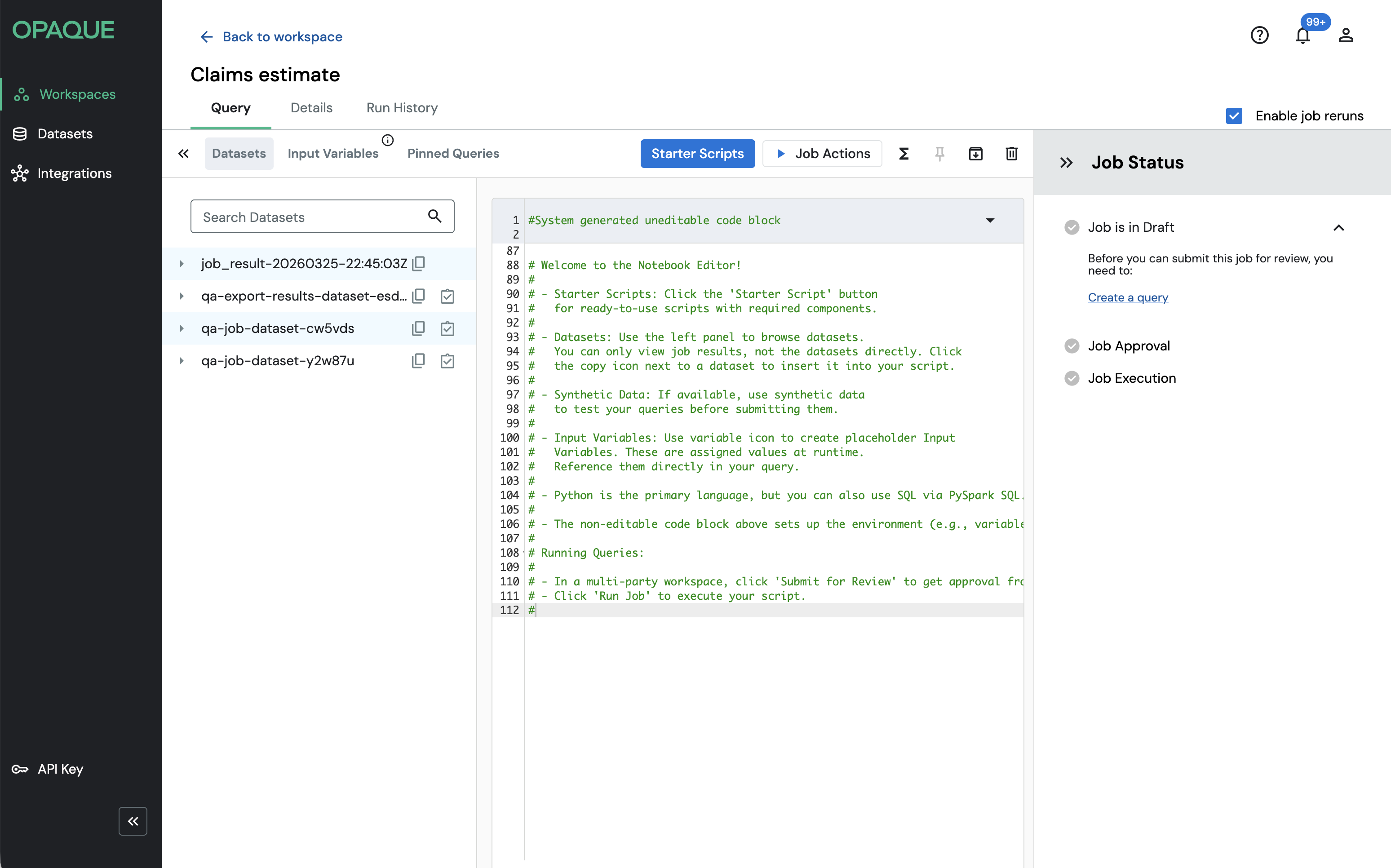Copy qa-job-dataset-cw5vds into script
The height and width of the screenshot is (868, 1391).
pos(418,328)
